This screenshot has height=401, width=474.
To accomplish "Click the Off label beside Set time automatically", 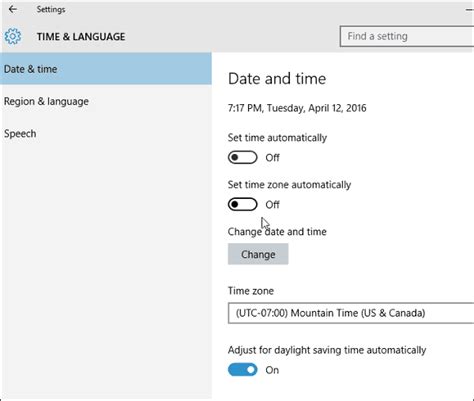I will [272, 158].
